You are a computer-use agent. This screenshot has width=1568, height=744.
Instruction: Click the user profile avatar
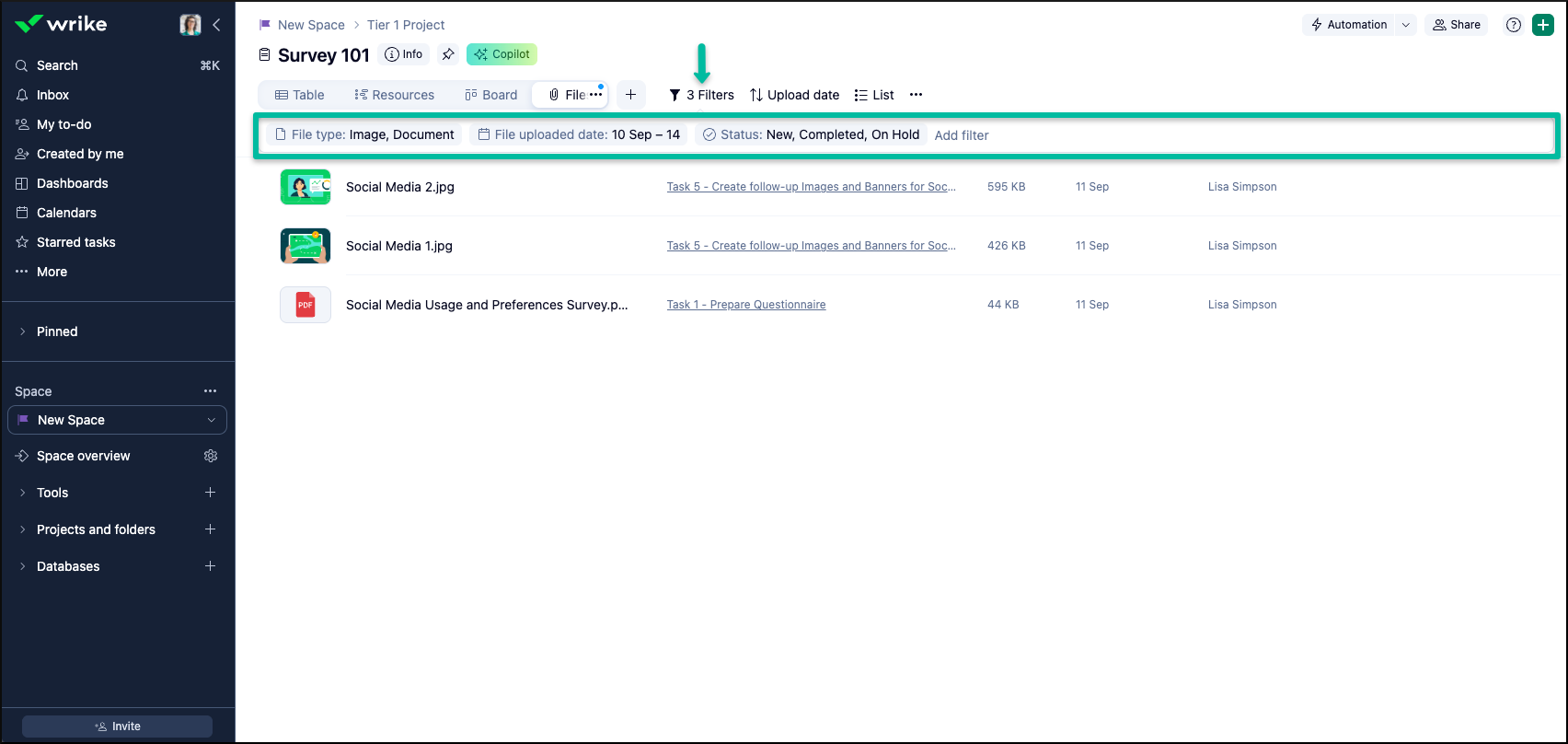[190, 25]
